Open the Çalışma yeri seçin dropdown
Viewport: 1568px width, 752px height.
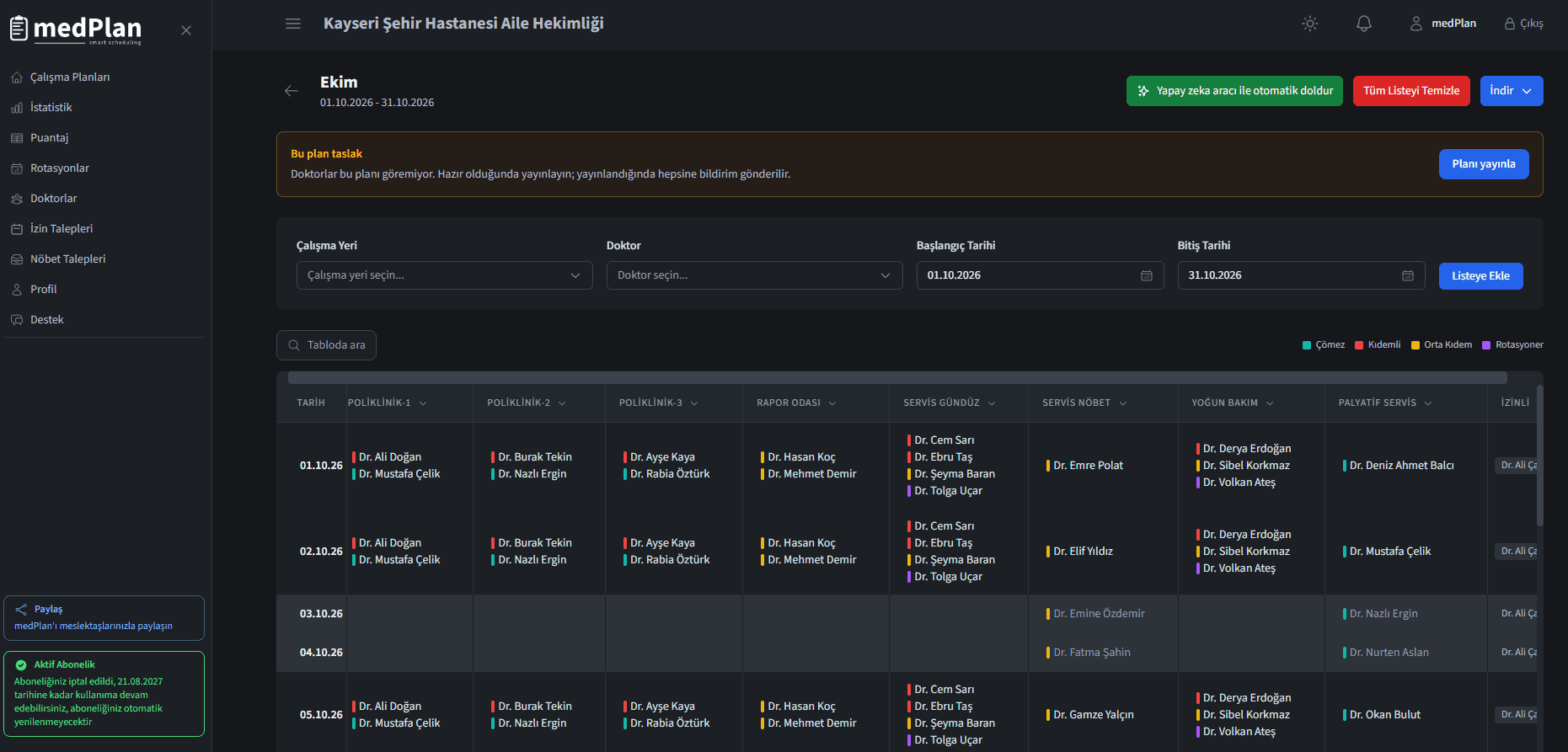pos(445,275)
